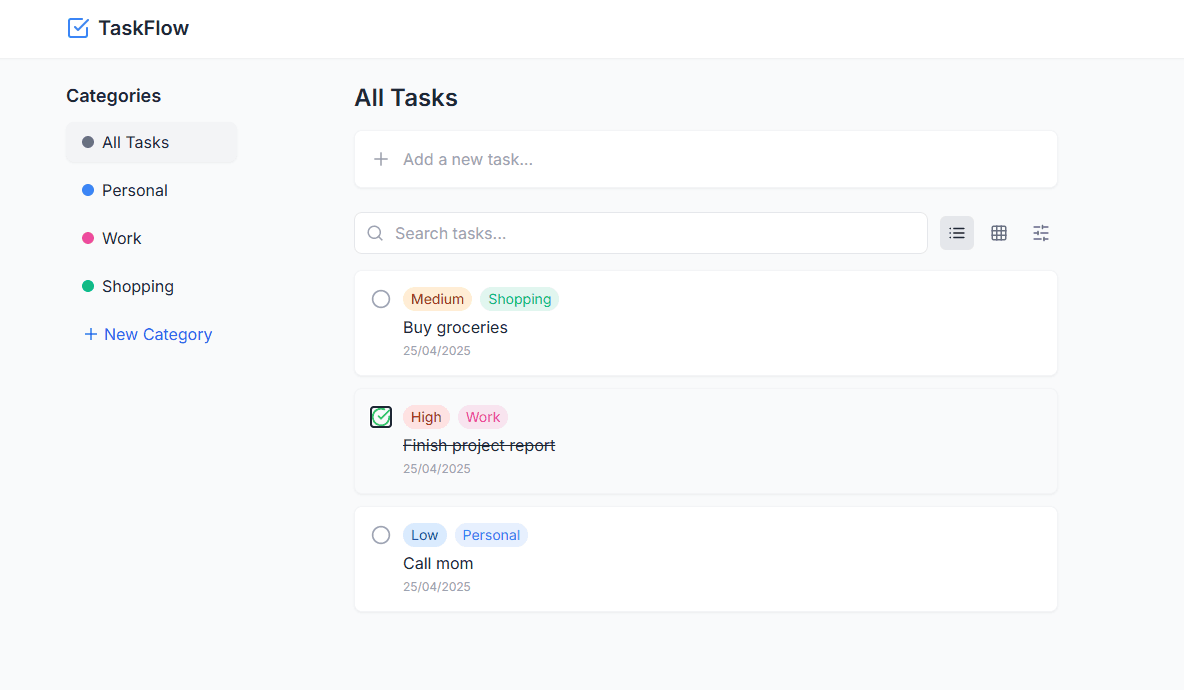Select the All Tasks category
1184x690 pixels.
[x=136, y=142]
